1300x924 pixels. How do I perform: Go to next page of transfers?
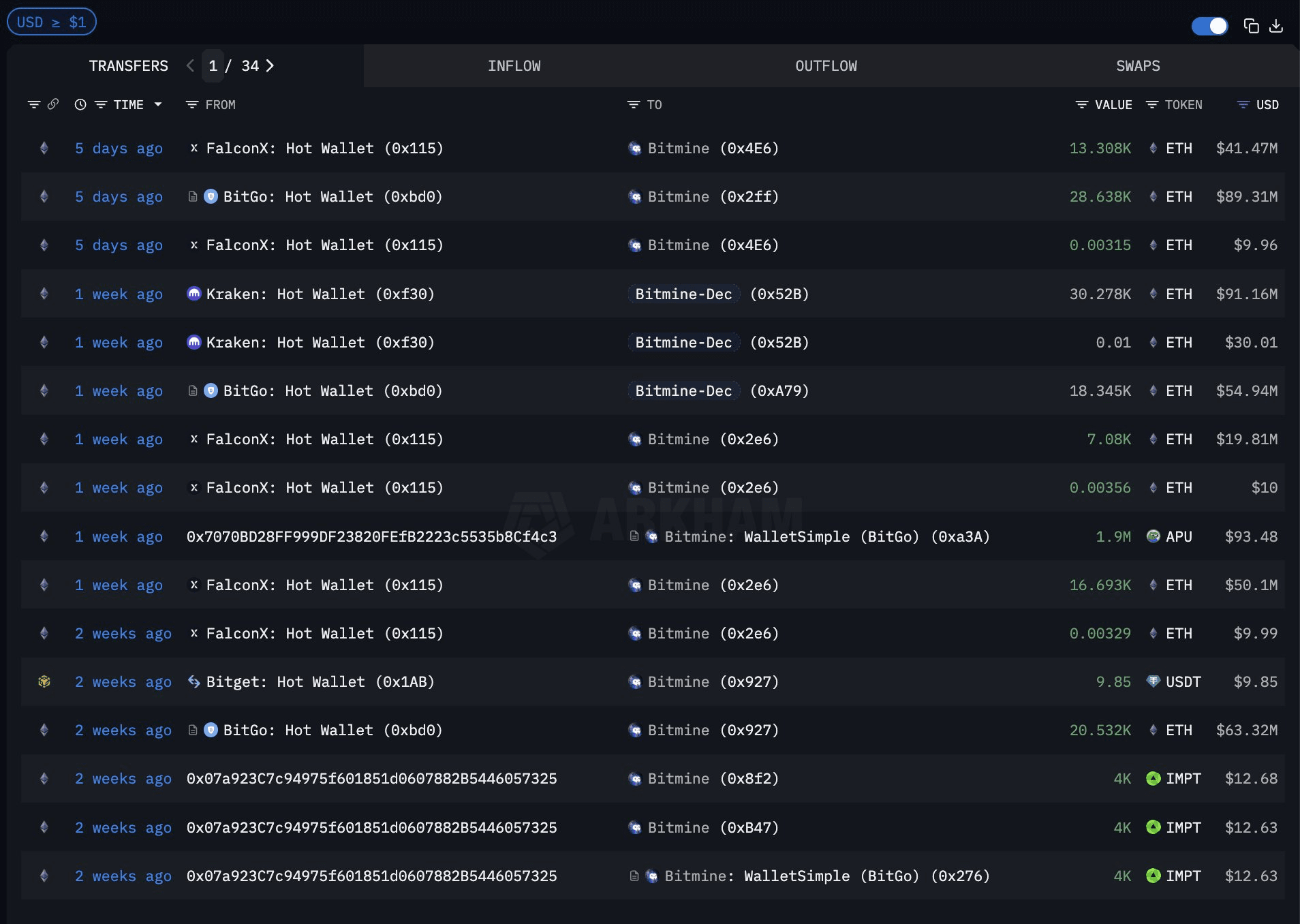(270, 65)
